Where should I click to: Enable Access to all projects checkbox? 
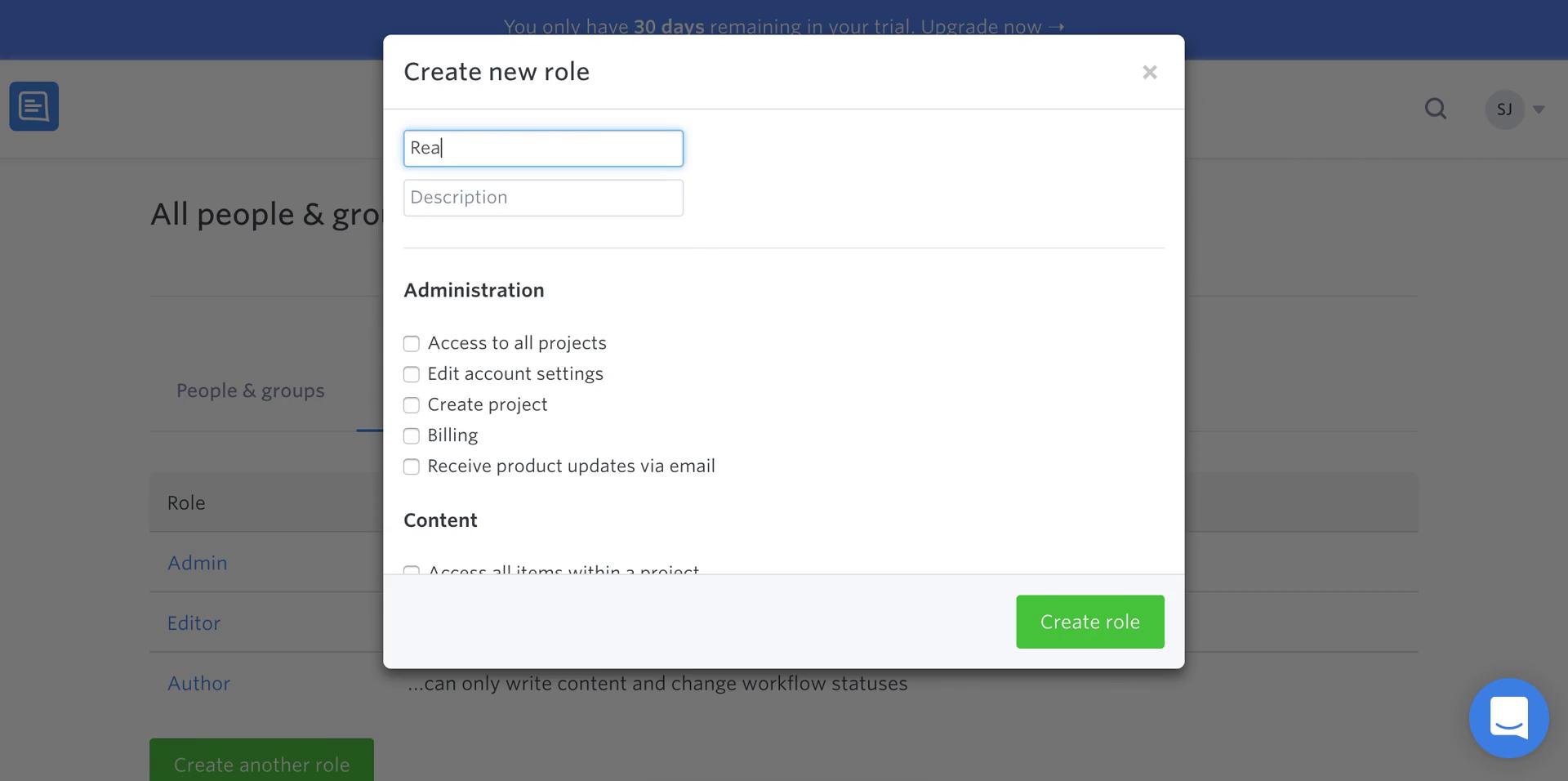coord(412,344)
